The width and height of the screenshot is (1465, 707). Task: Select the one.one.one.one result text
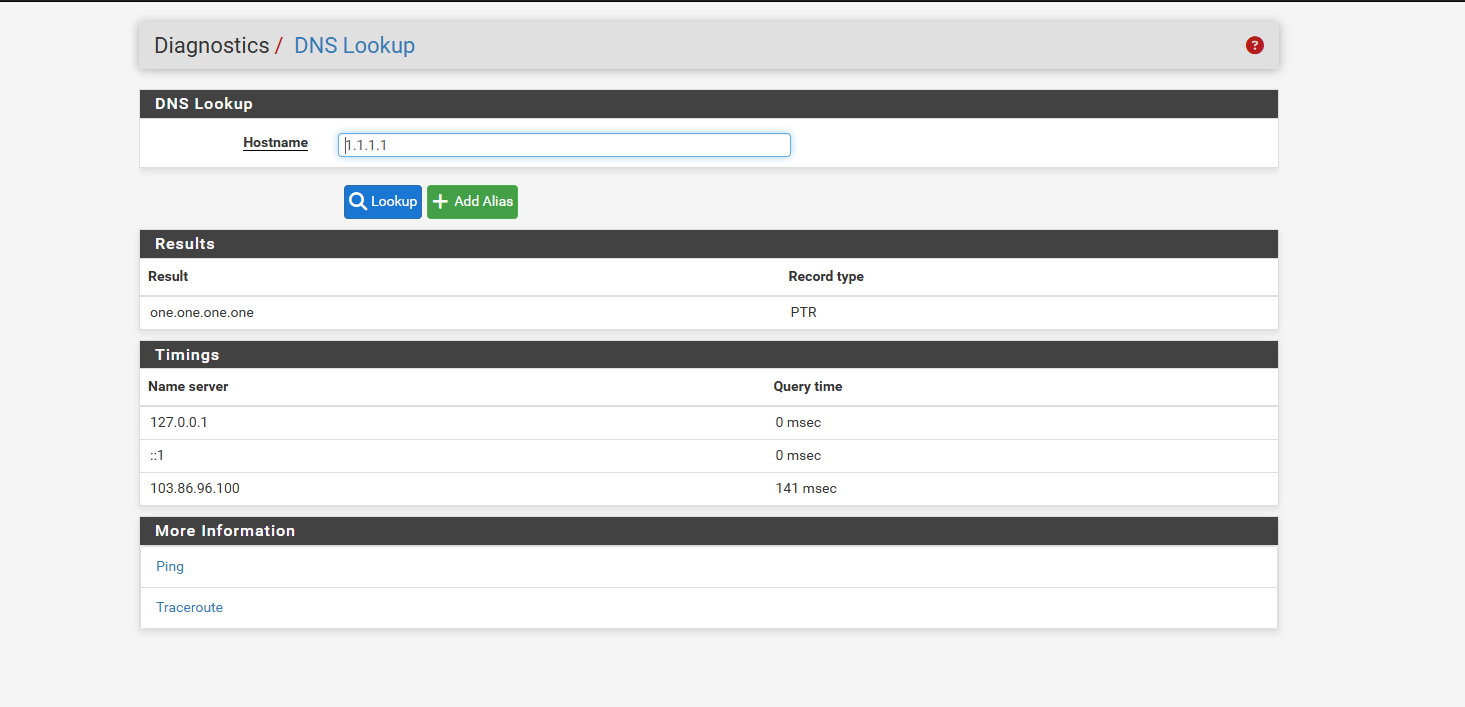point(202,312)
